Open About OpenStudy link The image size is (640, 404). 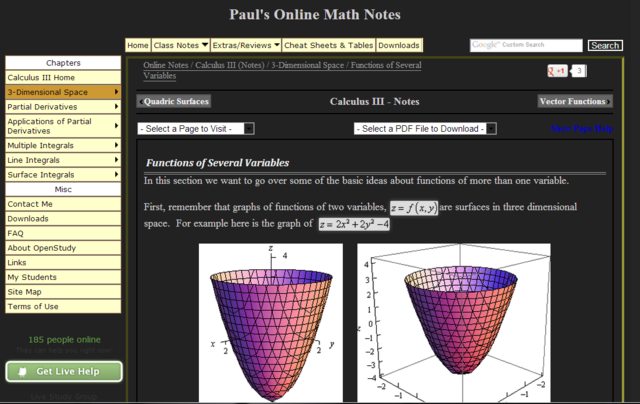click(63, 248)
